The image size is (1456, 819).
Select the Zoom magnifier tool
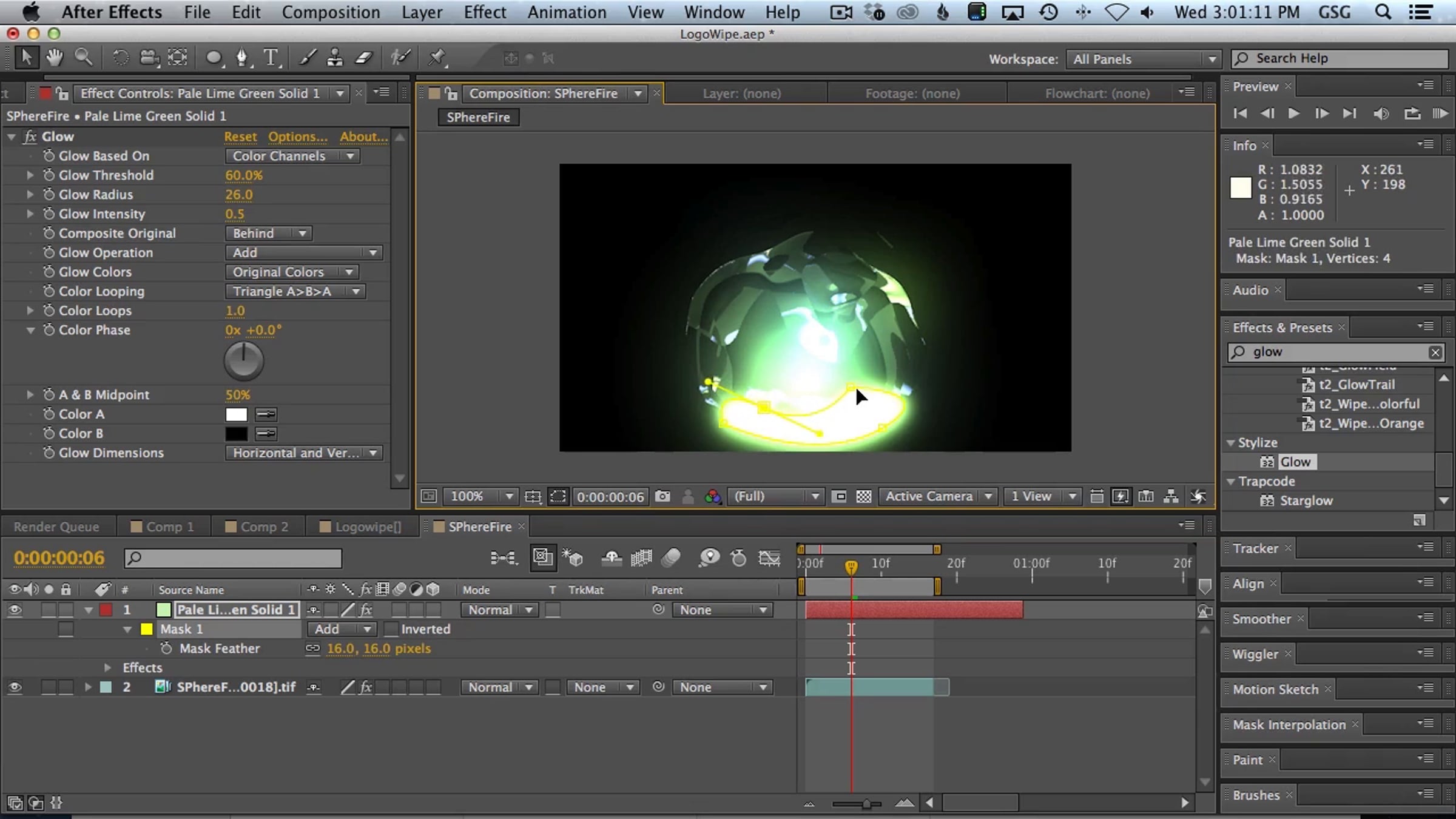click(x=84, y=58)
